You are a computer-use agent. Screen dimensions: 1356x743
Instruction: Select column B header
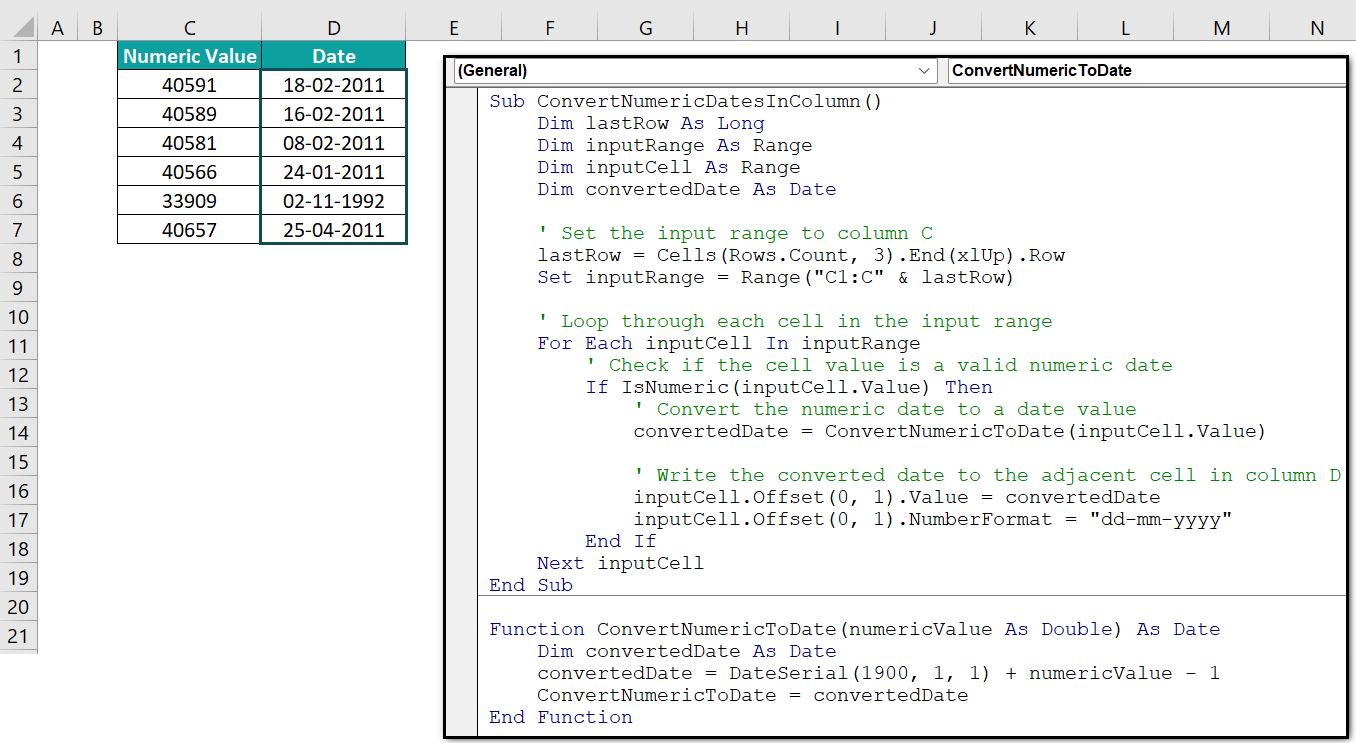tap(97, 29)
